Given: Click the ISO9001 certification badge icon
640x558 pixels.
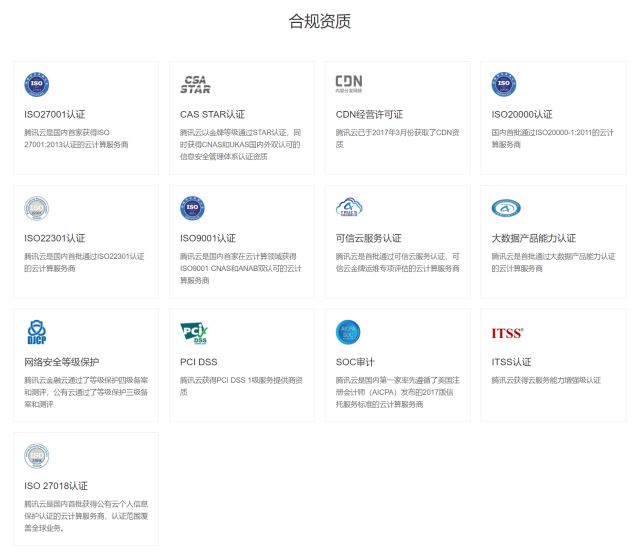Looking at the screenshot, I should [192, 208].
